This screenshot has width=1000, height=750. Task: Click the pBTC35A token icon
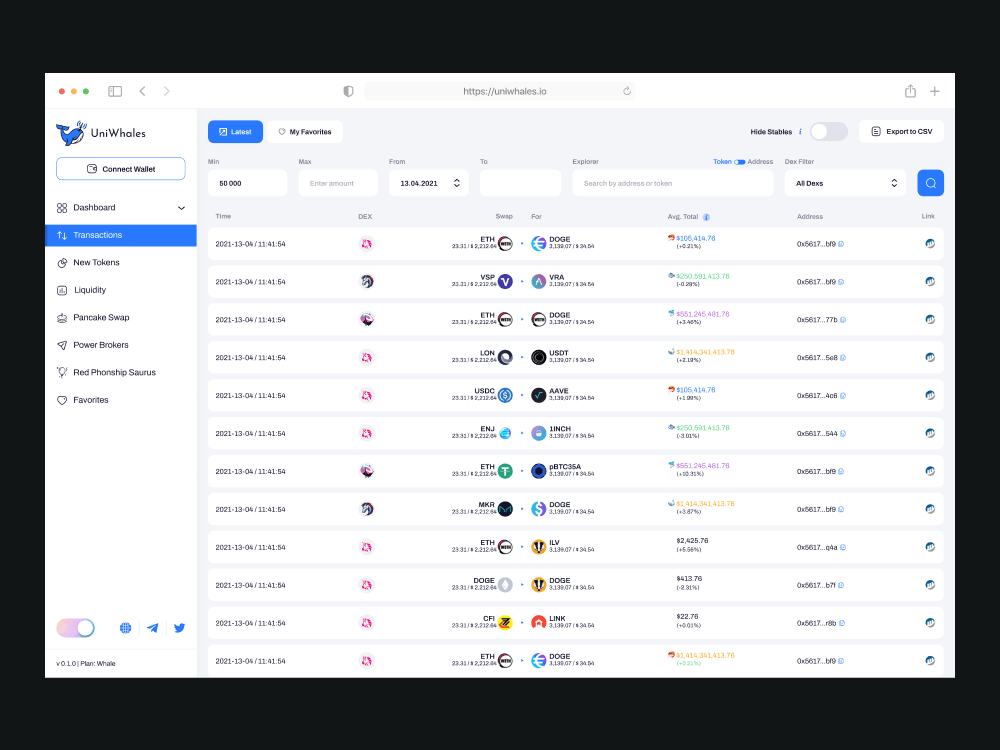click(x=538, y=471)
